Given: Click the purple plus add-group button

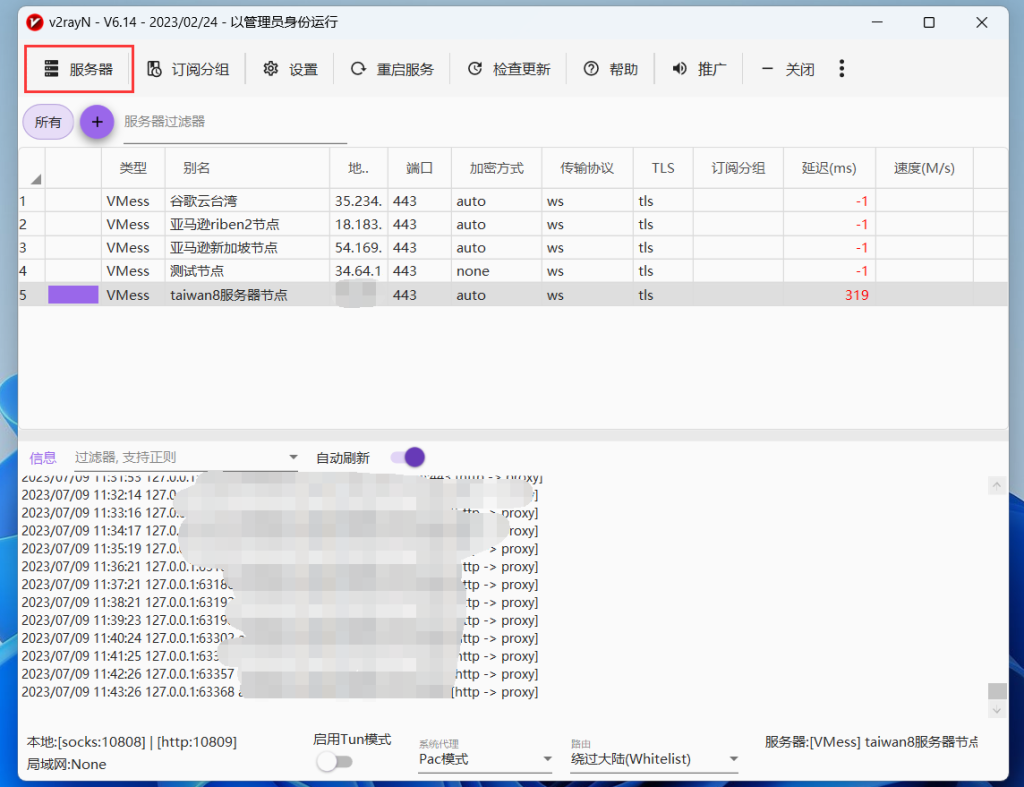Looking at the screenshot, I should coord(97,122).
